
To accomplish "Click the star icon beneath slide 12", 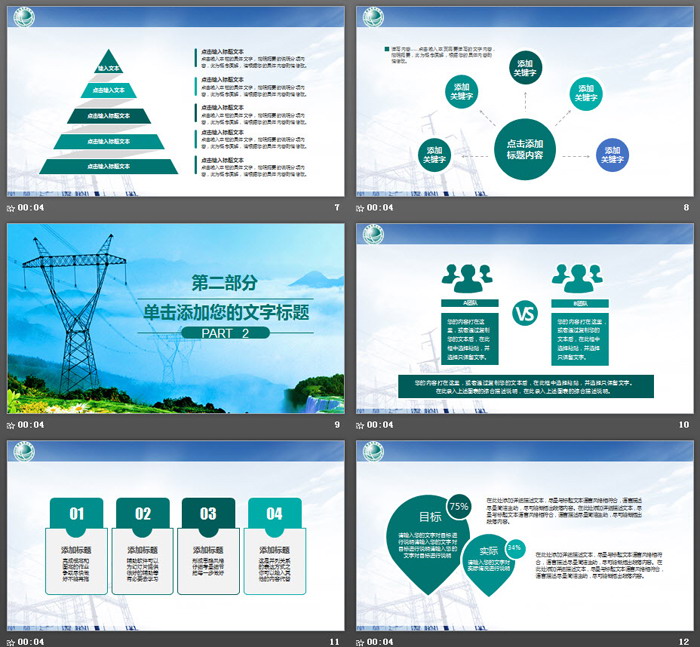I will (x=361, y=641).
